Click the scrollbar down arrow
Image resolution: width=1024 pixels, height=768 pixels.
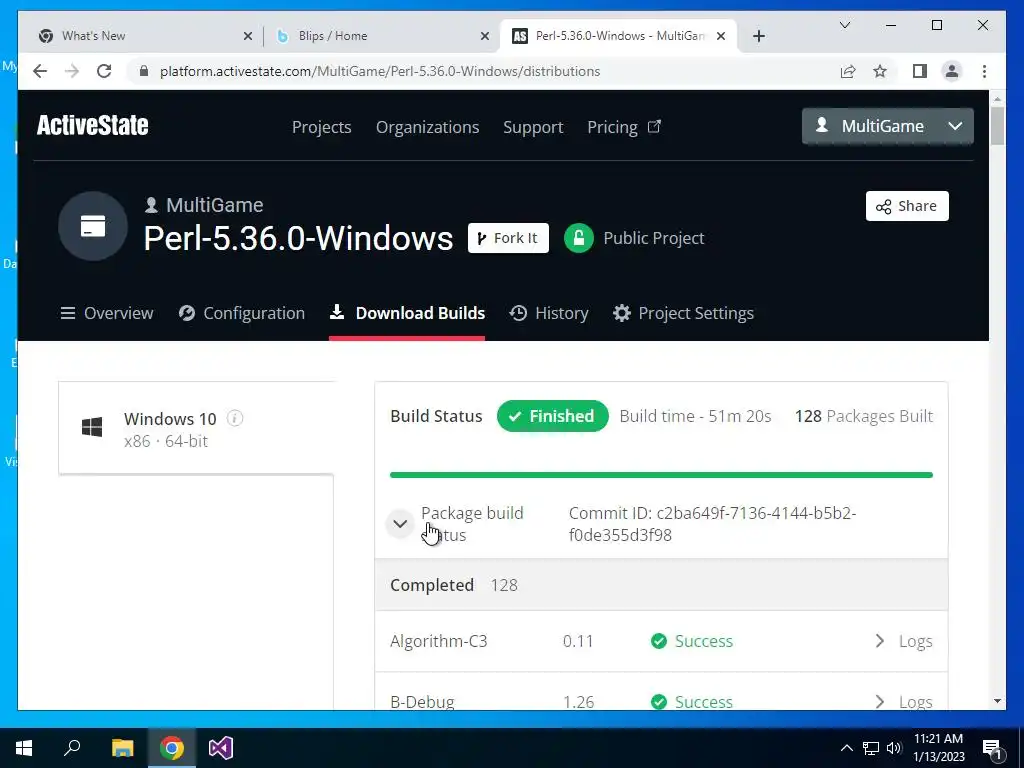997,701
